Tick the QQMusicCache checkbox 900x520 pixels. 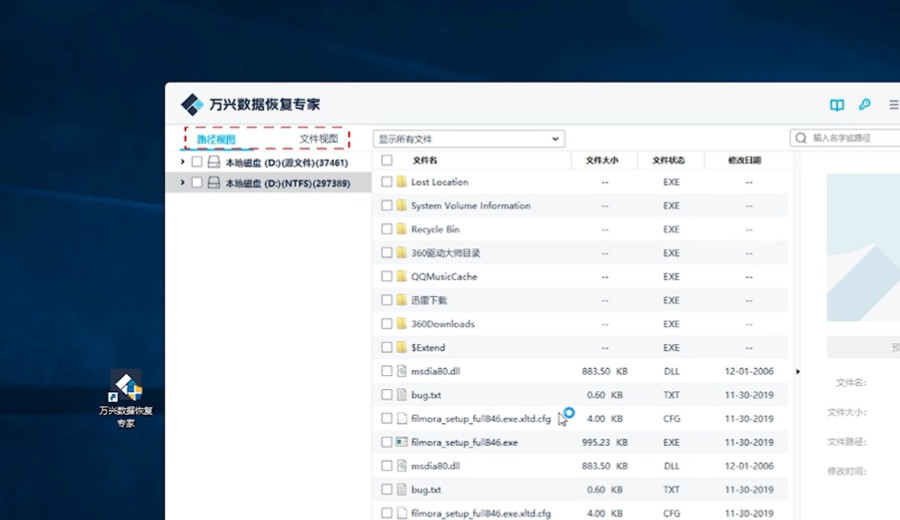[387, 276]
